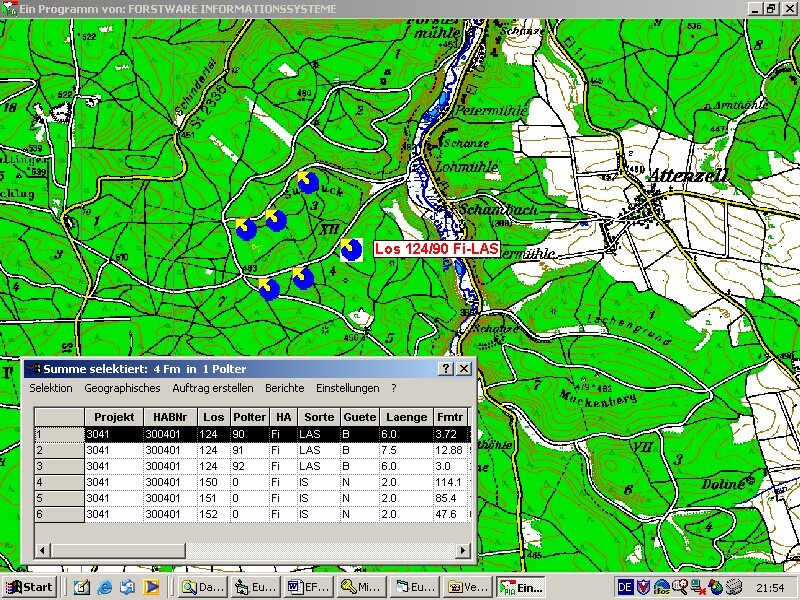
Task: Click the DE language indicator in system tray
Action: [x=625, y=587]
